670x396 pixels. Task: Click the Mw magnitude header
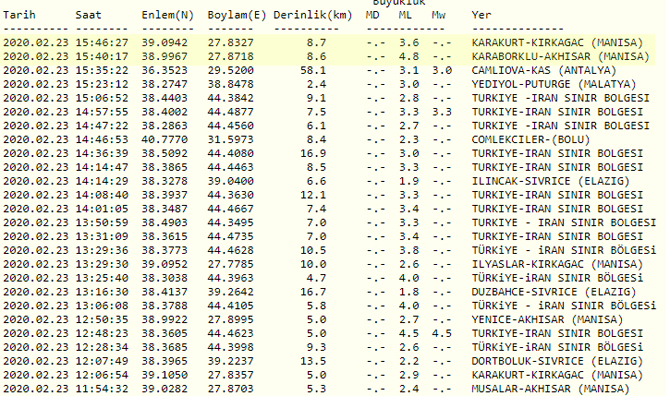(438, 15)
